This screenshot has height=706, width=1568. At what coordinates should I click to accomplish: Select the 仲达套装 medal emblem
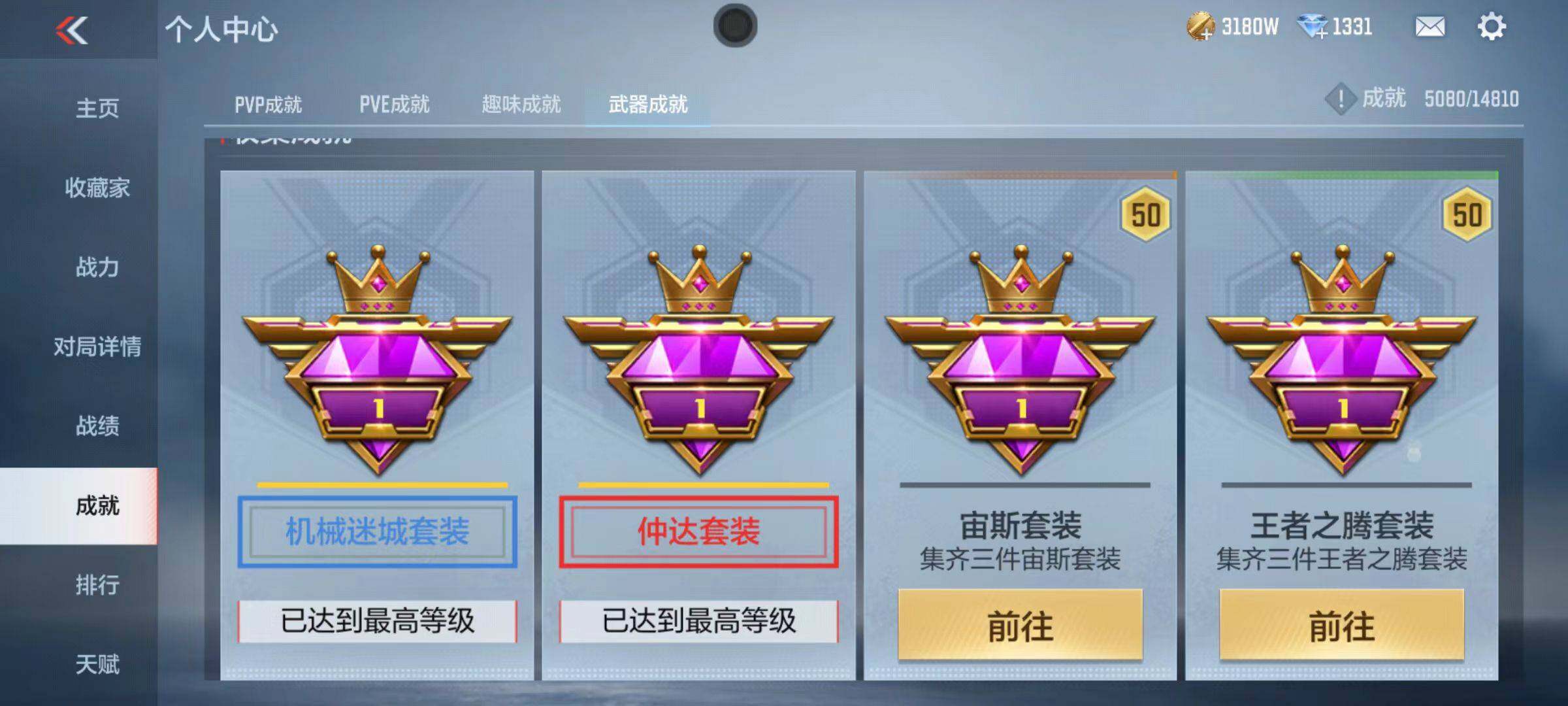pyautogui.click(x=699, y=361)
